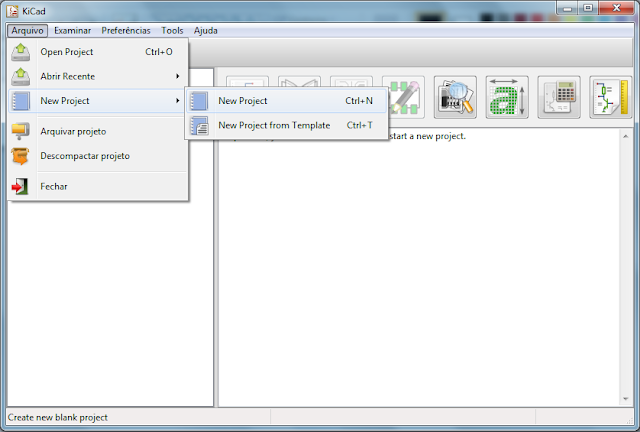This screenshot has height=432, width=640.
Task: Launch the PCB calculator tool
Action: click(x=559, y=97)
